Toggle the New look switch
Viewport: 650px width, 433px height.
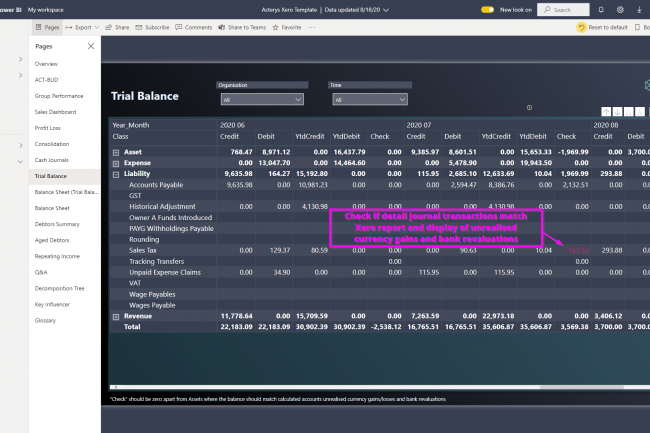[x=488, y=10]
